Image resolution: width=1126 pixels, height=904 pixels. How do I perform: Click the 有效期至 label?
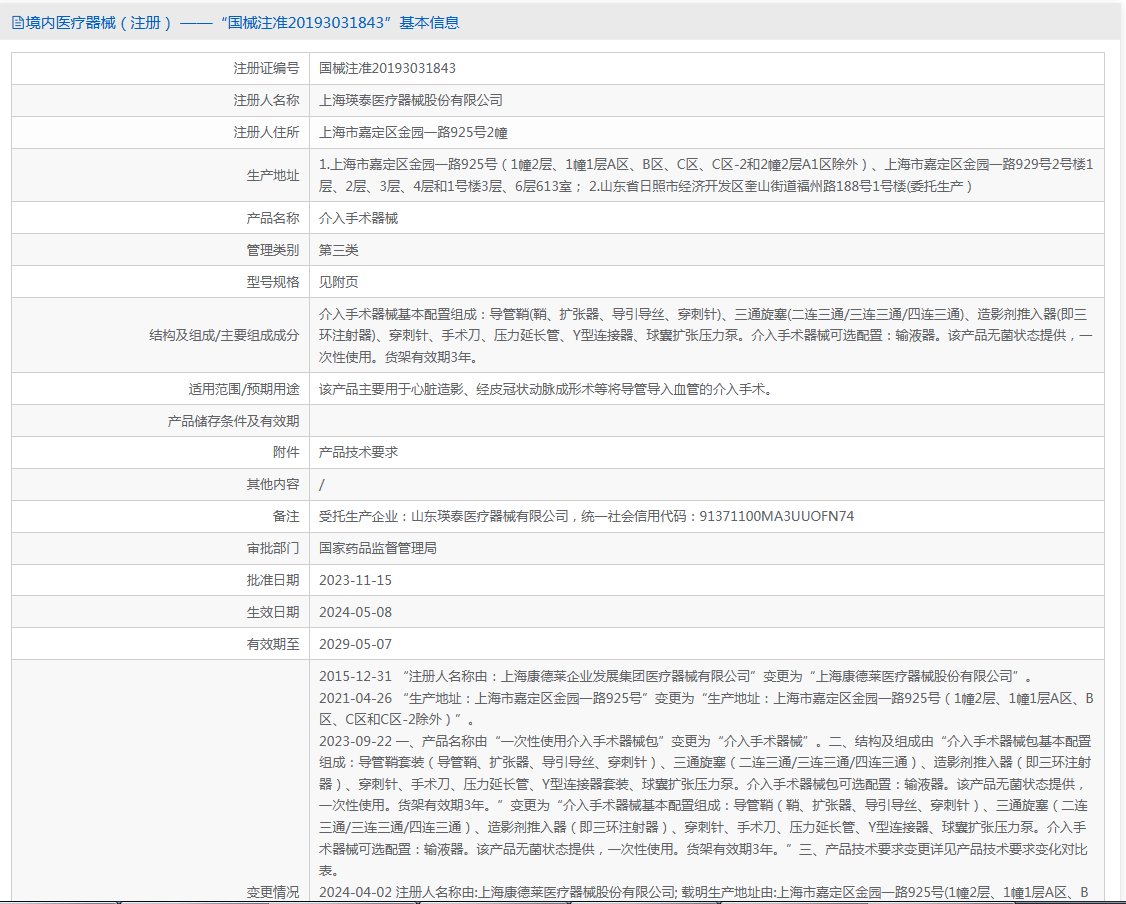(x=273, y=644)
